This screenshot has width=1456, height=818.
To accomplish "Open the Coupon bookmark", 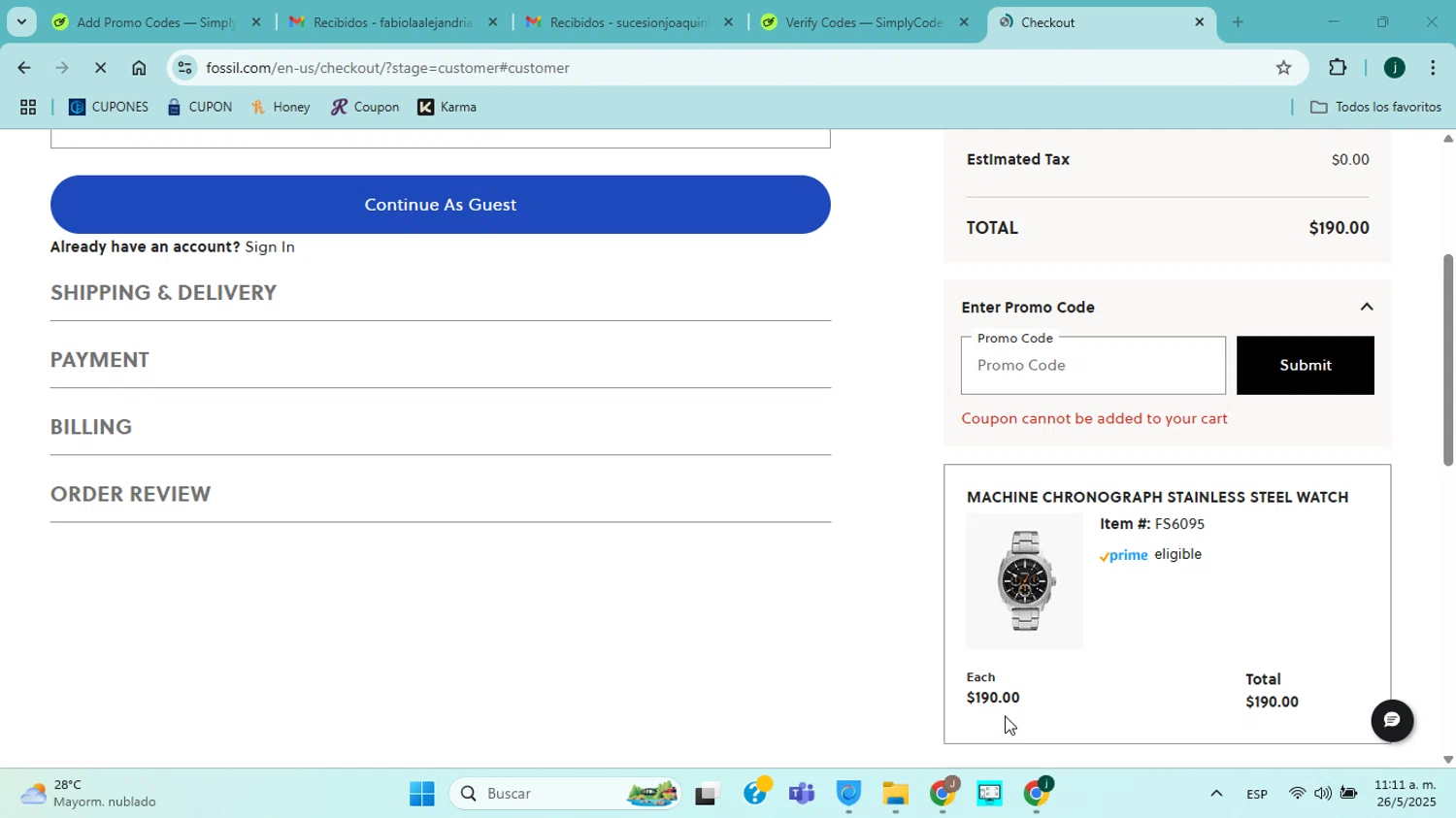I will [365, 107].
